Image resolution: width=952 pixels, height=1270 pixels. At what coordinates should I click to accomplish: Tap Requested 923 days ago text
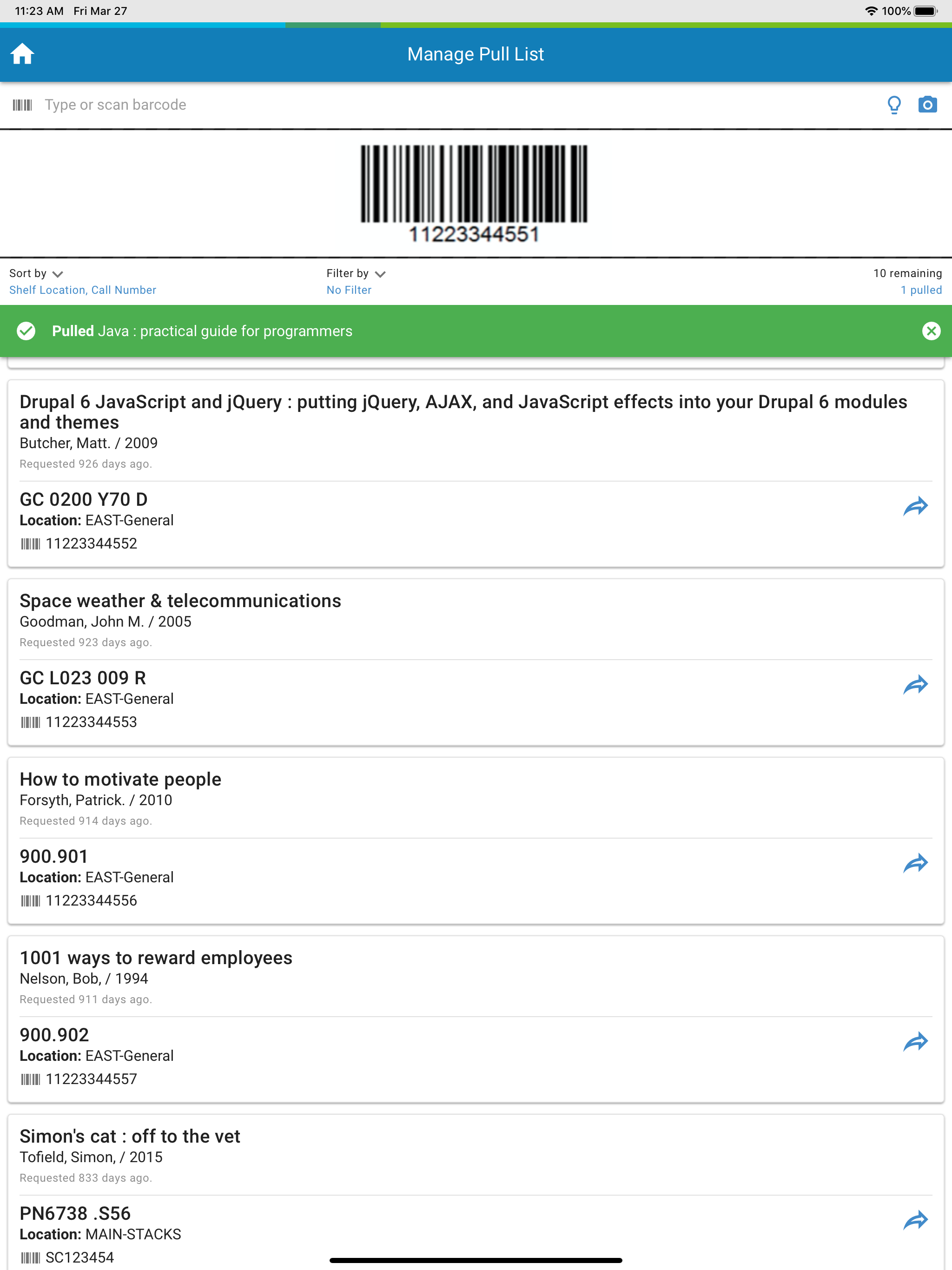tap(86, 643)
